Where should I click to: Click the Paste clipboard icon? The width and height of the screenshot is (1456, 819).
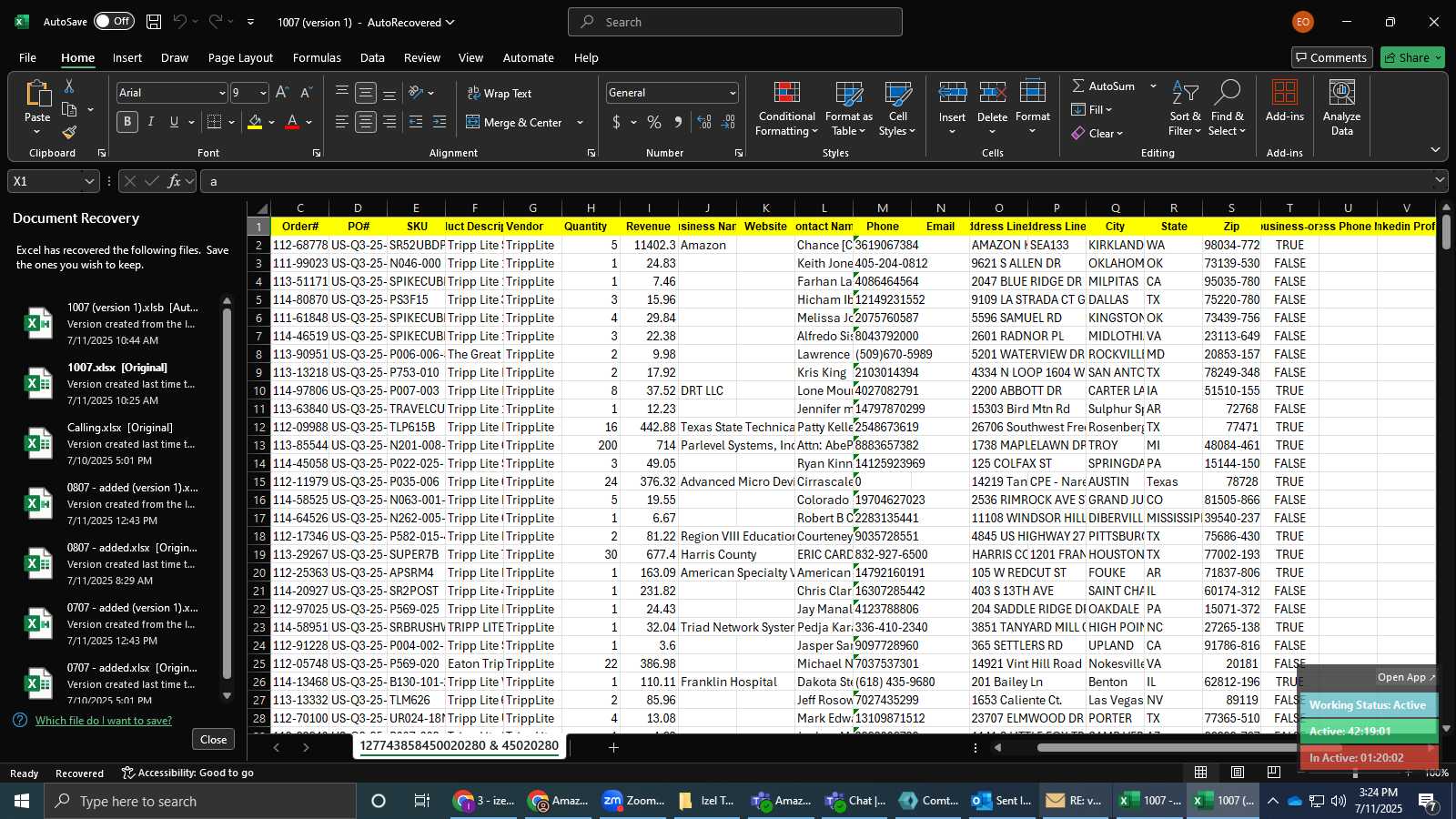point(37,95)
